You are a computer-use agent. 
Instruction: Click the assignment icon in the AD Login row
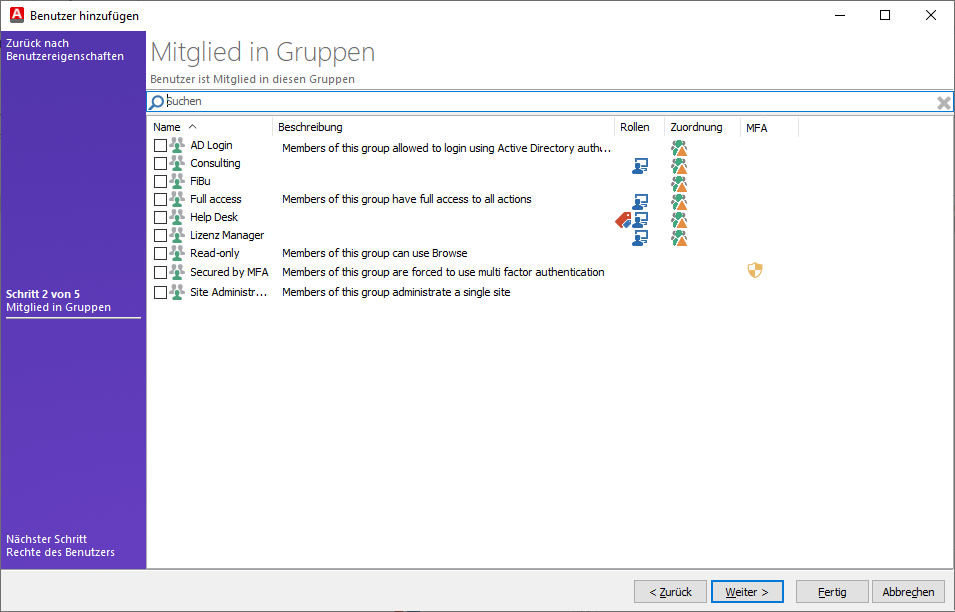click(x=679, y=148)
